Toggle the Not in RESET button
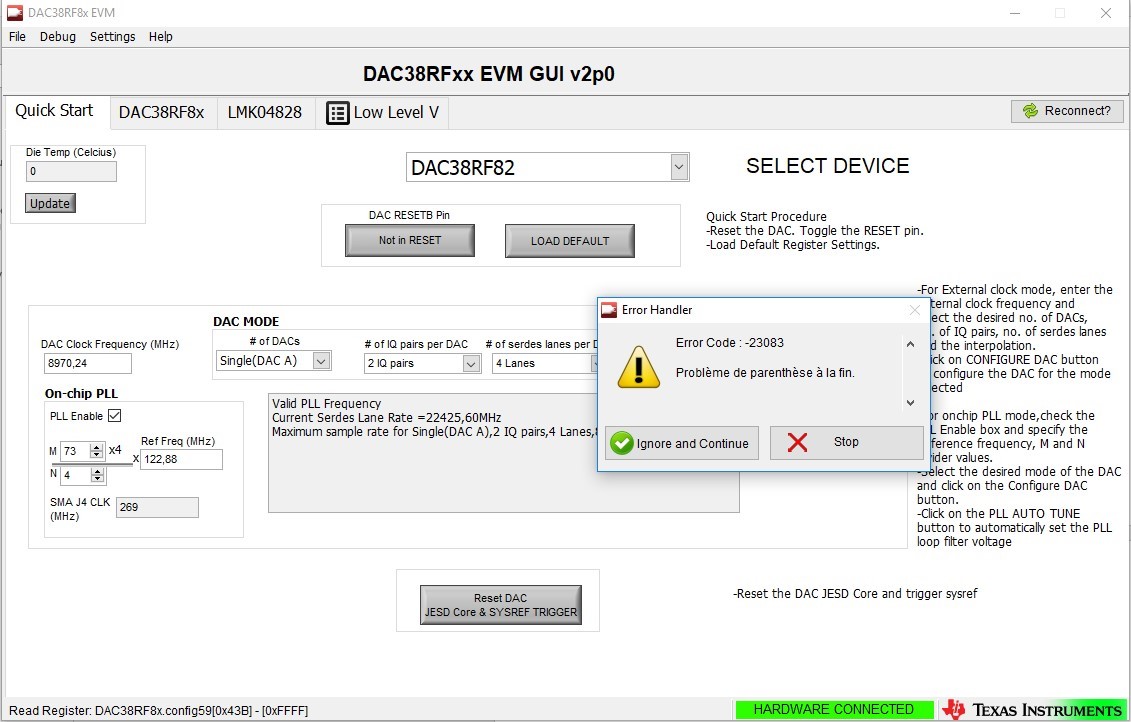1131x722 pixels. click(410, 240)
